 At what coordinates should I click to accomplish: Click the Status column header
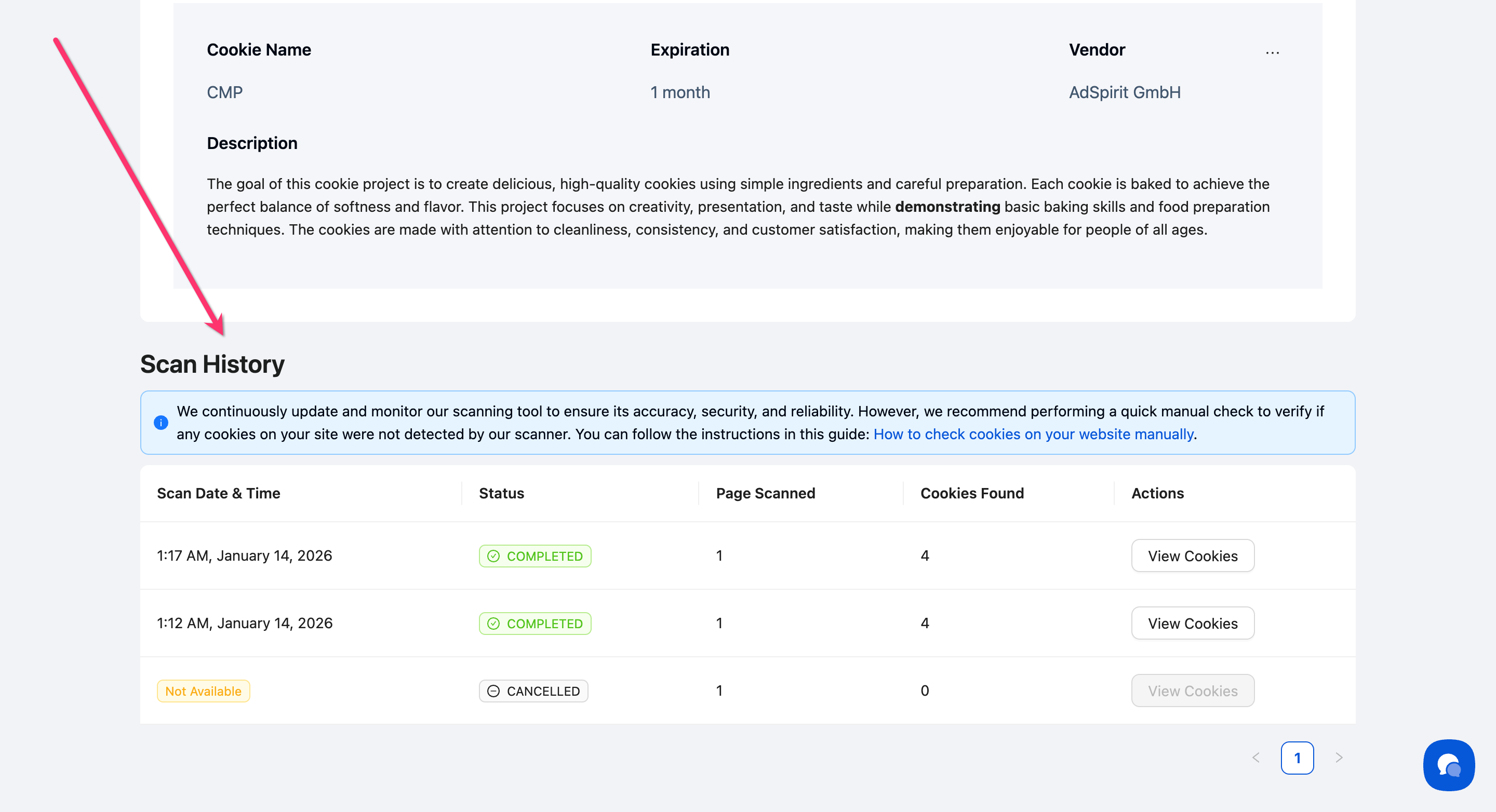501,493
